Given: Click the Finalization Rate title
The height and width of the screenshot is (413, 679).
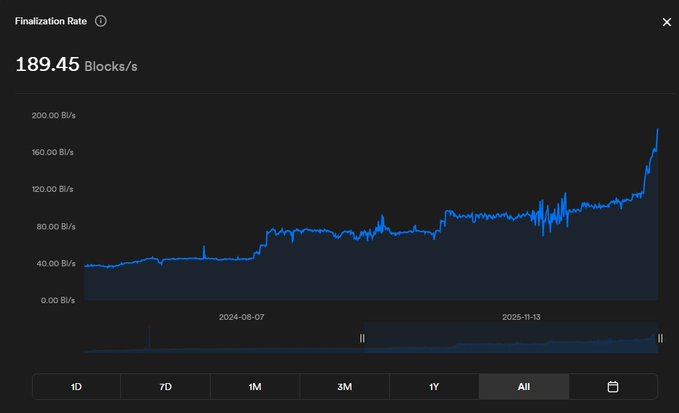Looking at the screenshot, I should [x=51, y=21].
